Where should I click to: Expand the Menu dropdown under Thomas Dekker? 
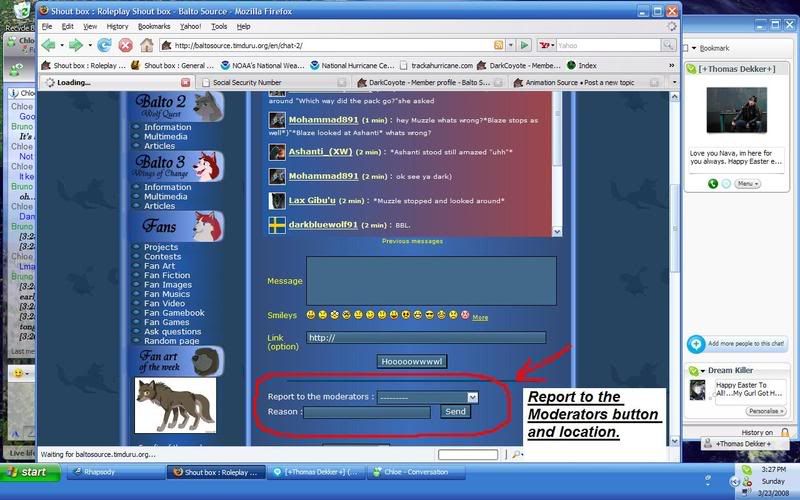pos(747,184)
